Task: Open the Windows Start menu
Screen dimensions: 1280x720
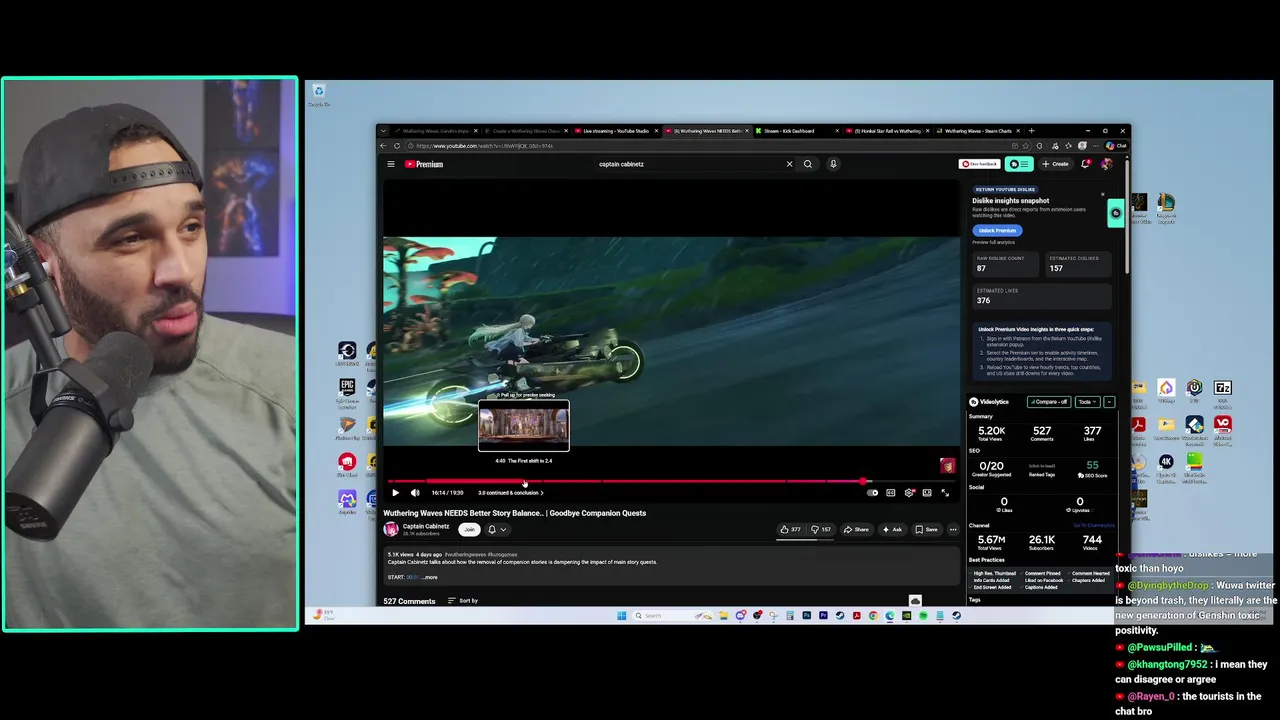Action: coord(621,615)
